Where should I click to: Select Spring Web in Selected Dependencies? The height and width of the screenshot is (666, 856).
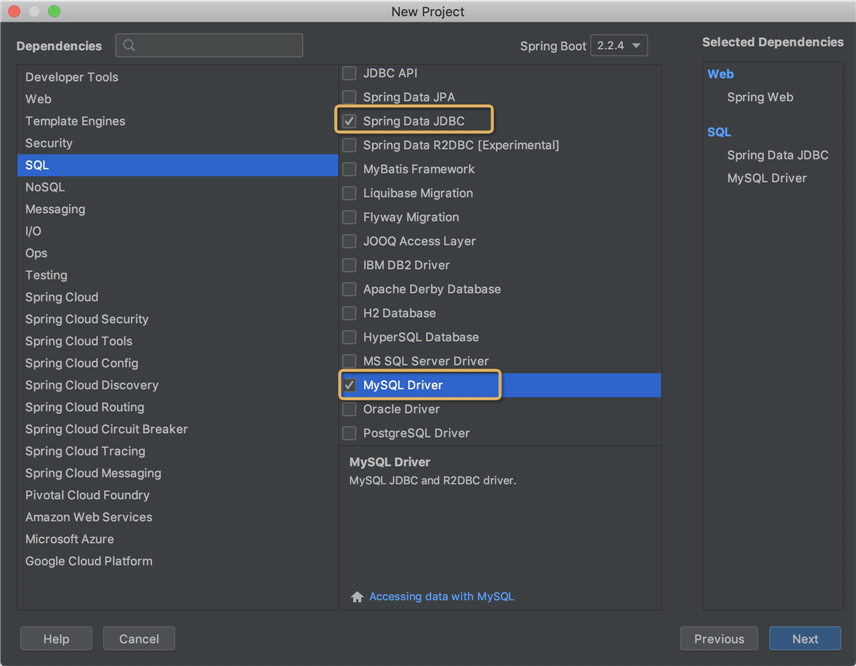[760, 97]
